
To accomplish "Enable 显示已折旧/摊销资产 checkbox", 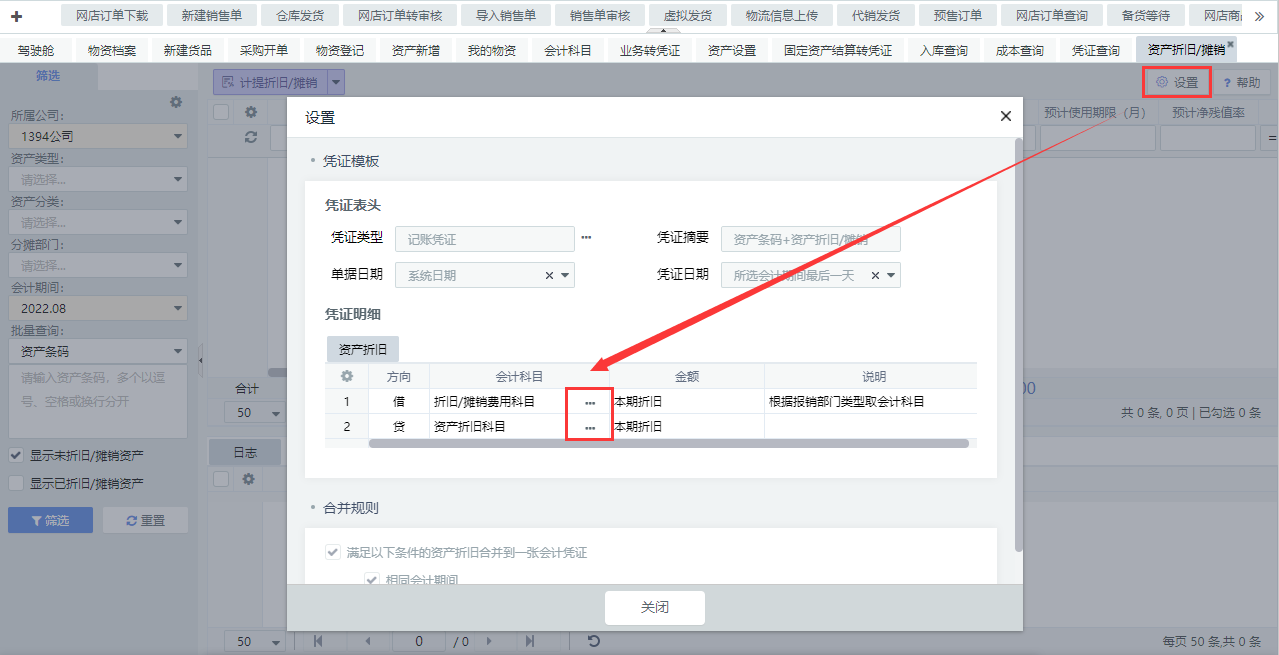I will (x=16, y=483).
